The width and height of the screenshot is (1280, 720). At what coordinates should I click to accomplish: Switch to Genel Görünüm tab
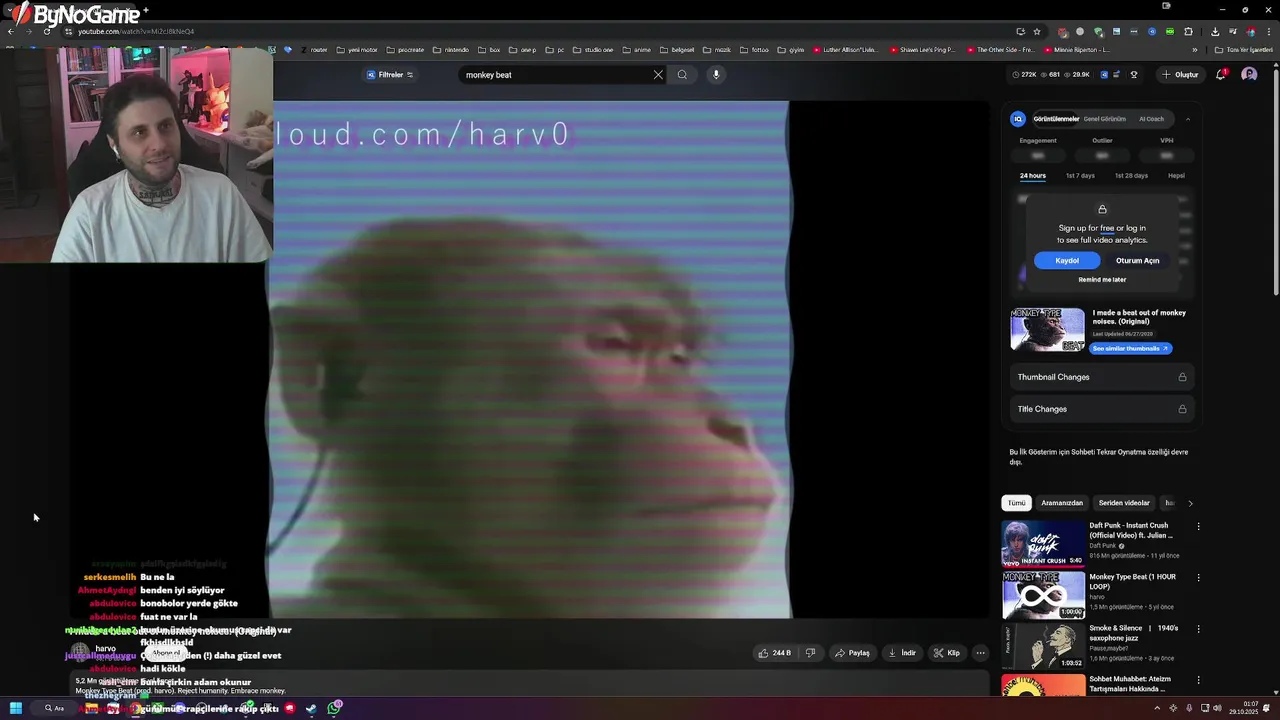1105,119
